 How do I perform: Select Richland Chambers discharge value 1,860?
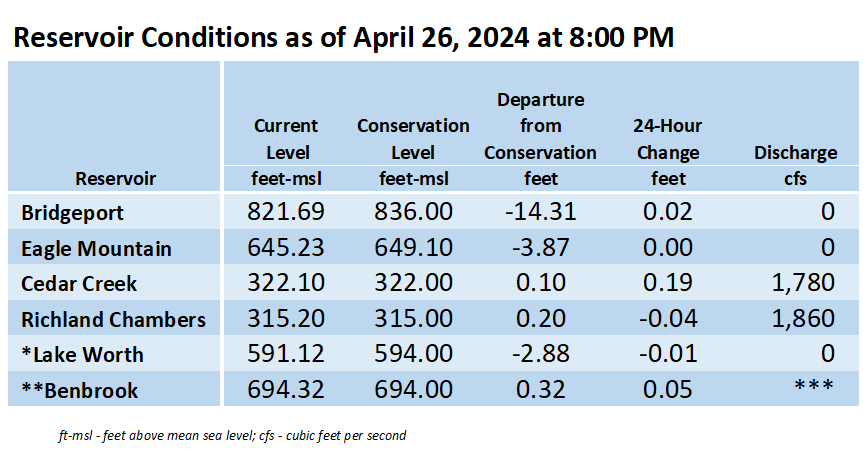803,318
